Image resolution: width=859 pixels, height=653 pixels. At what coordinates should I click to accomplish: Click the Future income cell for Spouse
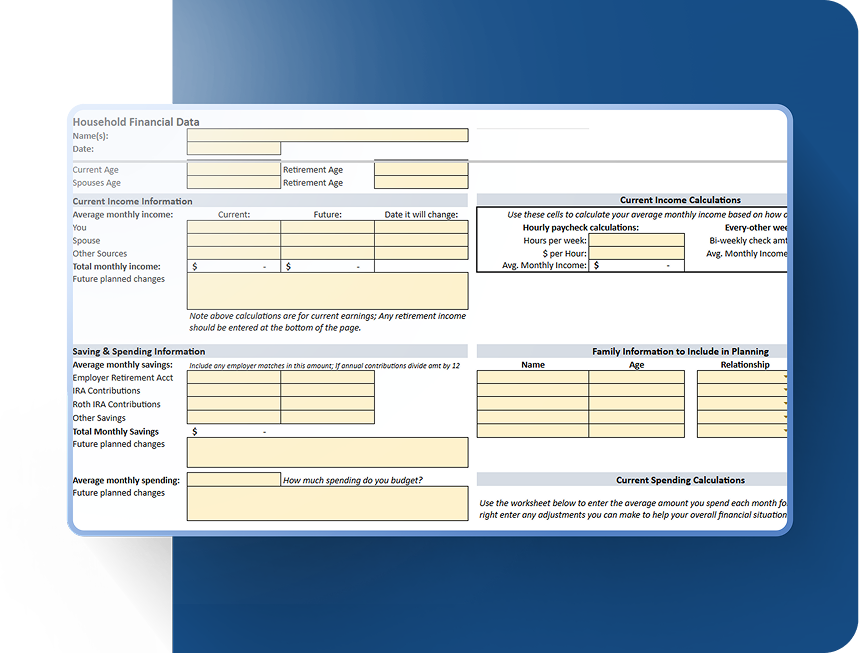[327, 241]
